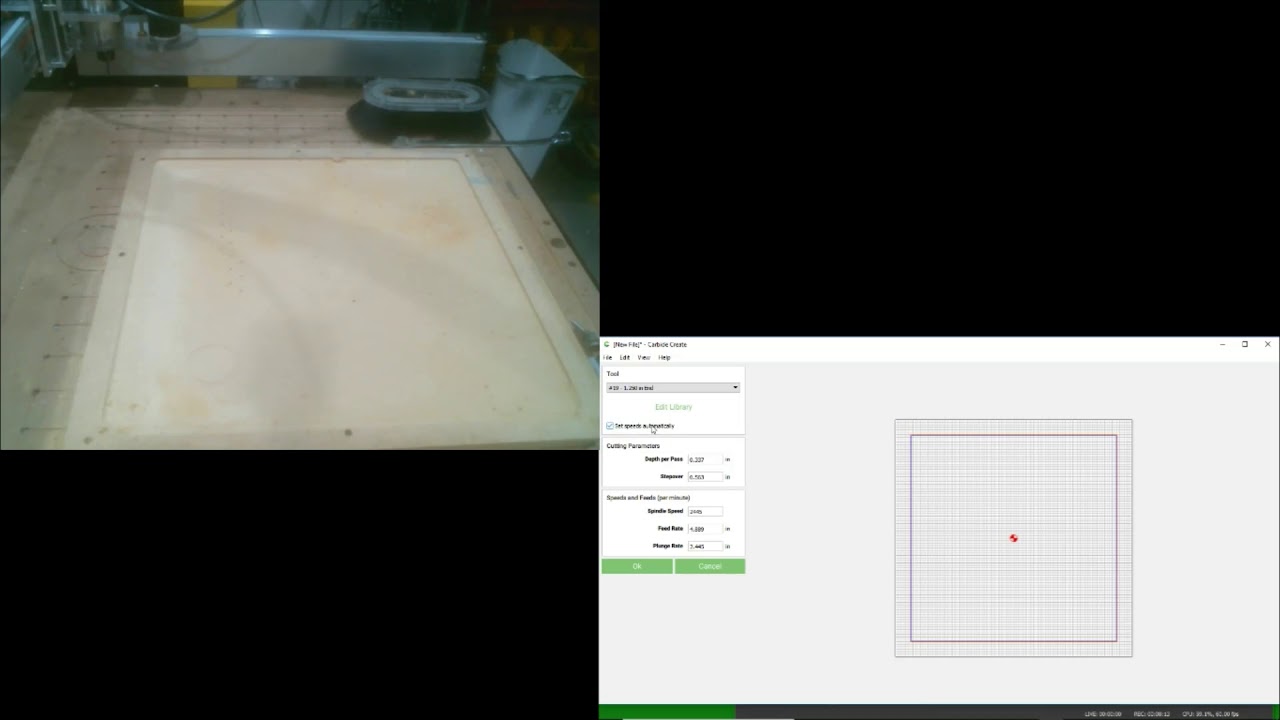
Task: Click the CNC machine webcam feed
Action: pyautogui.click(x=300, y=225)
